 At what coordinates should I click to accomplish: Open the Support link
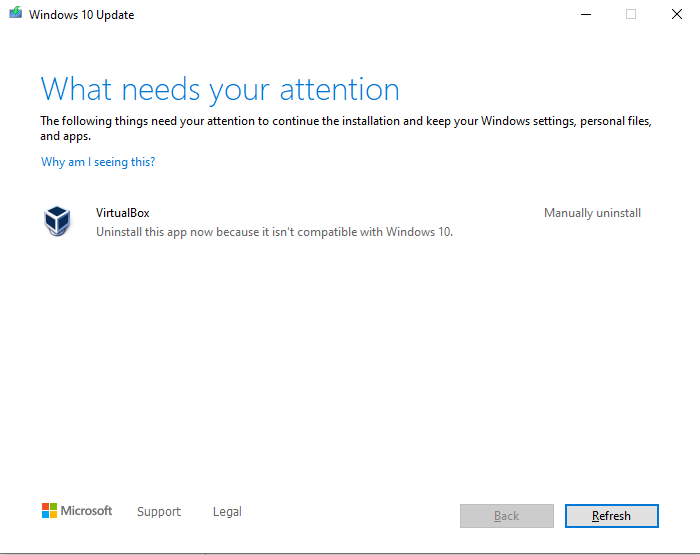point(159,511)
